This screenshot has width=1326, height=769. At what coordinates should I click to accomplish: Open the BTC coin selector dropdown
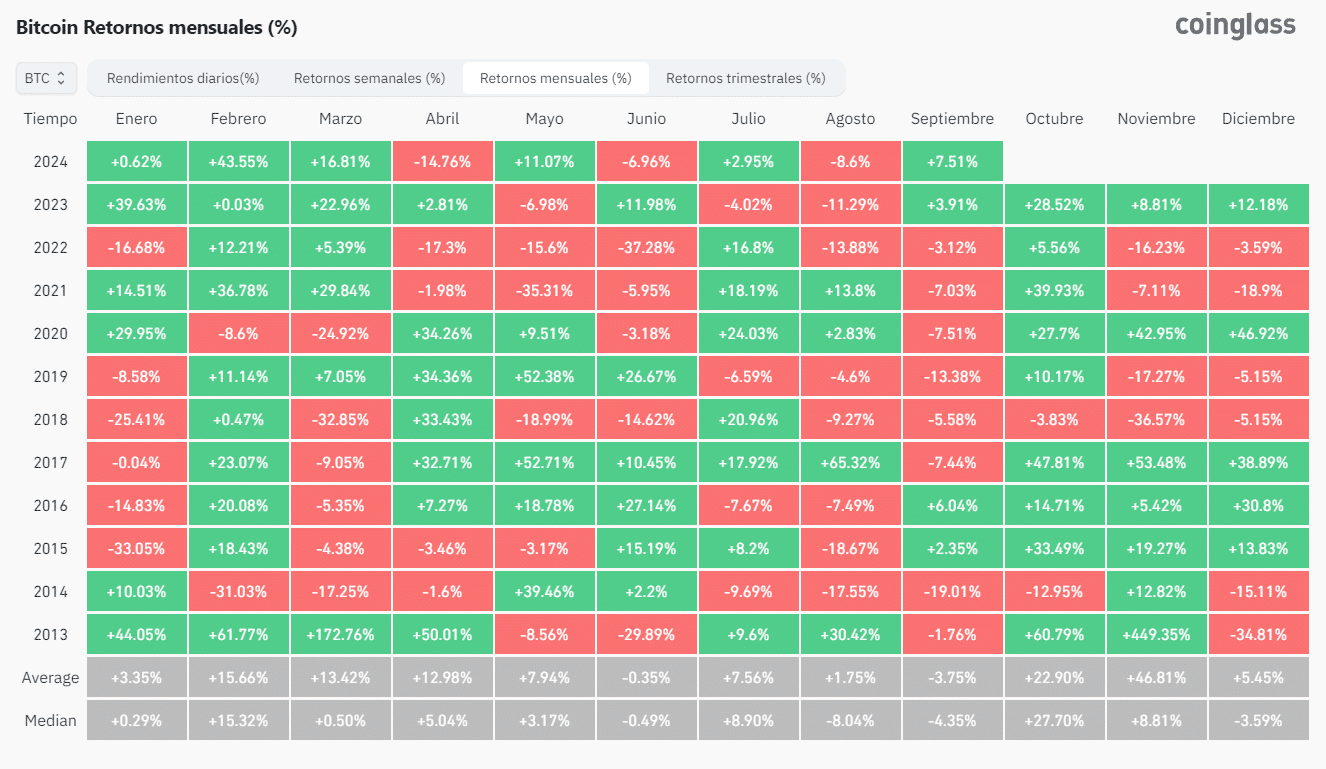(x=46, y=77)
